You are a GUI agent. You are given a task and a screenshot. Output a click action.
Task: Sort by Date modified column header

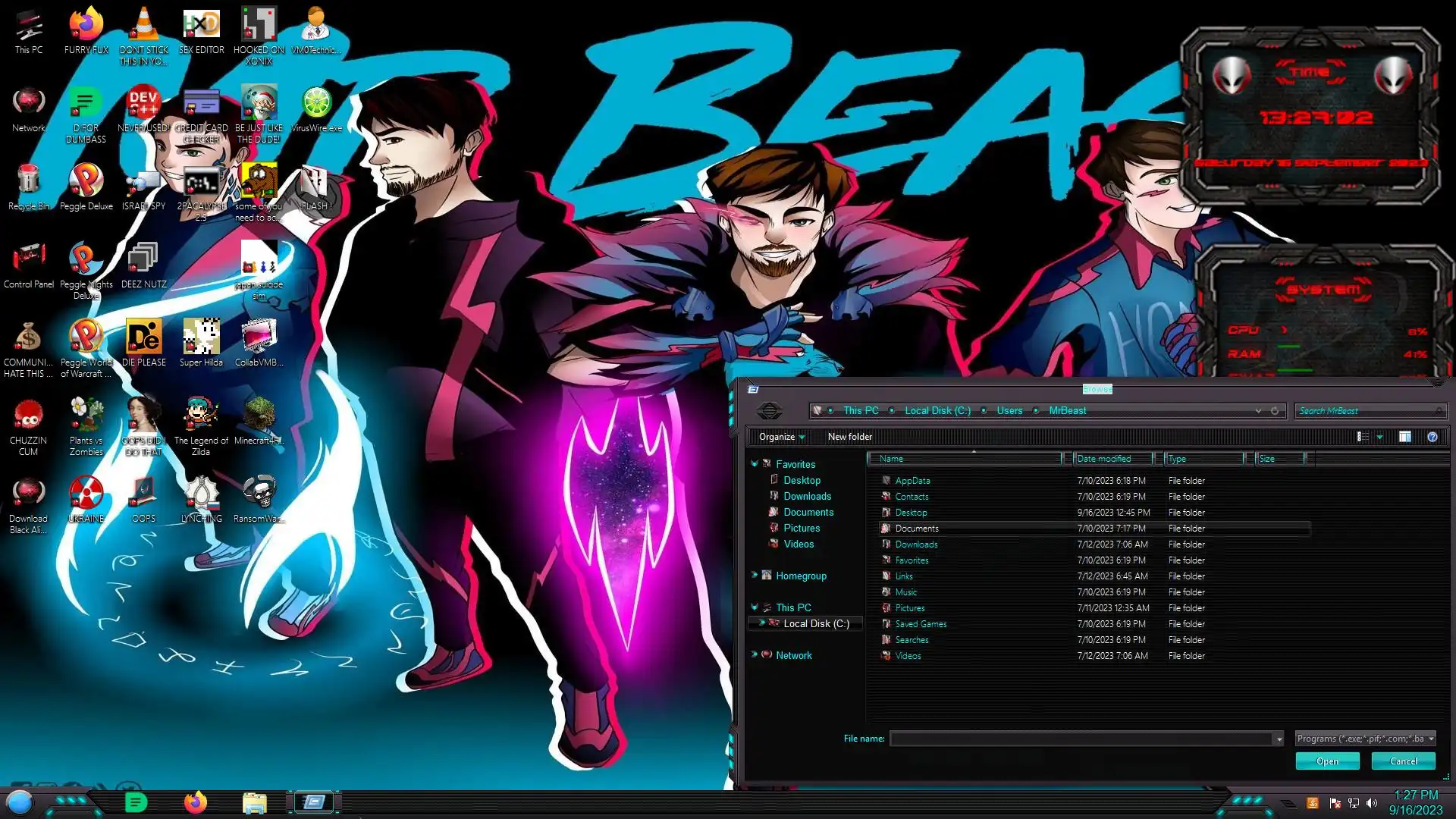(x=1104, y=459)
